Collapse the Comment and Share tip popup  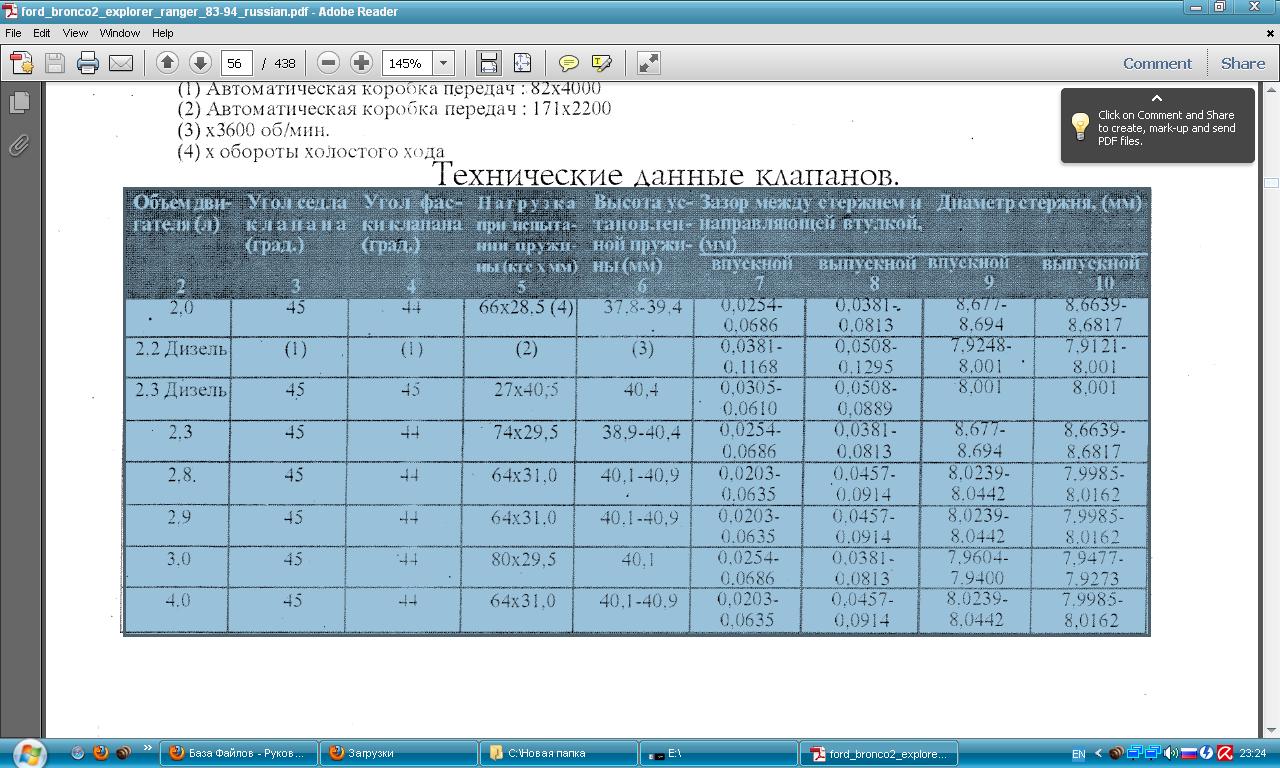pyautogui.click(x=1157, y=98)
